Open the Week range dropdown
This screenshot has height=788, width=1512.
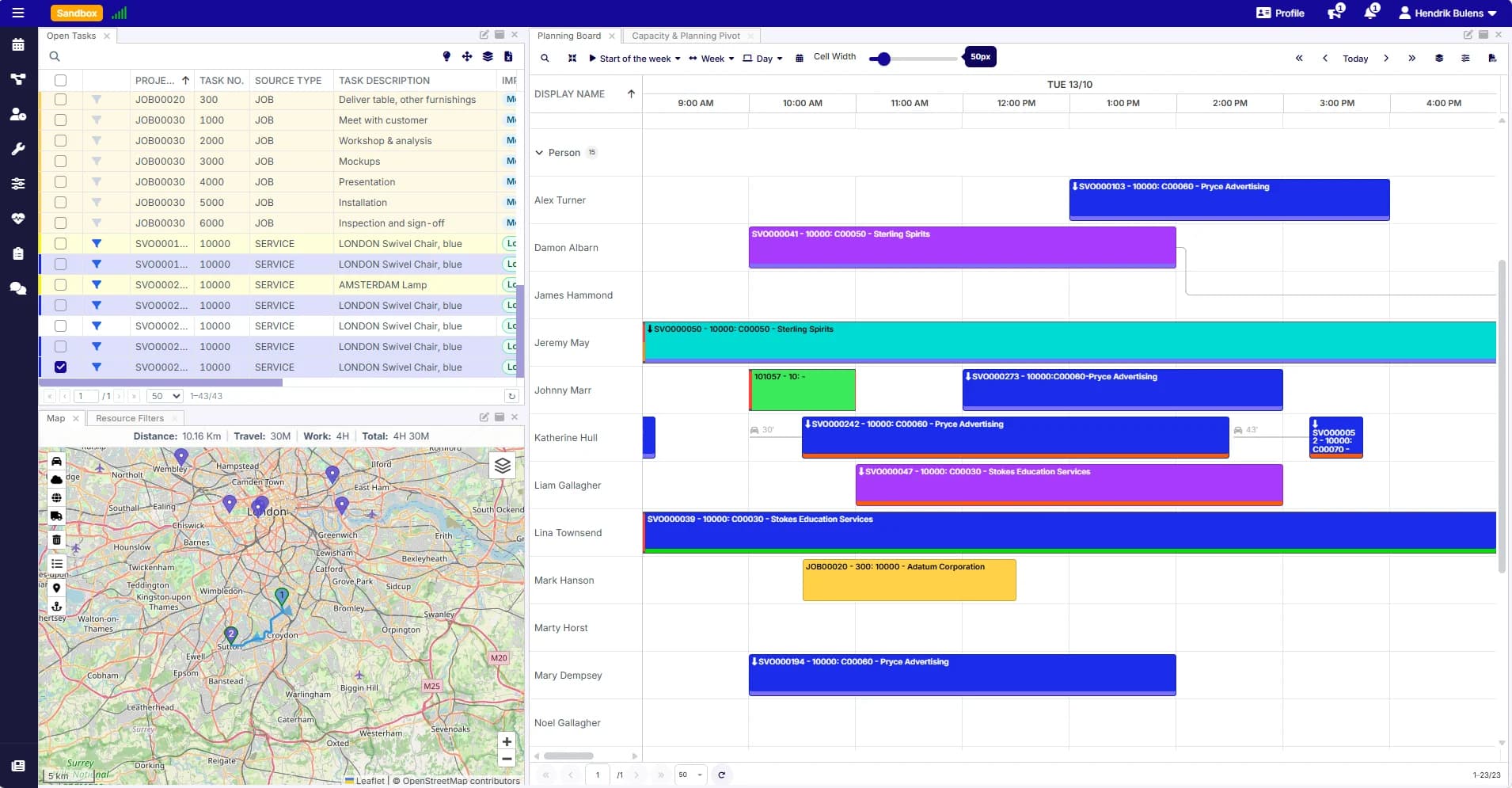712,58
